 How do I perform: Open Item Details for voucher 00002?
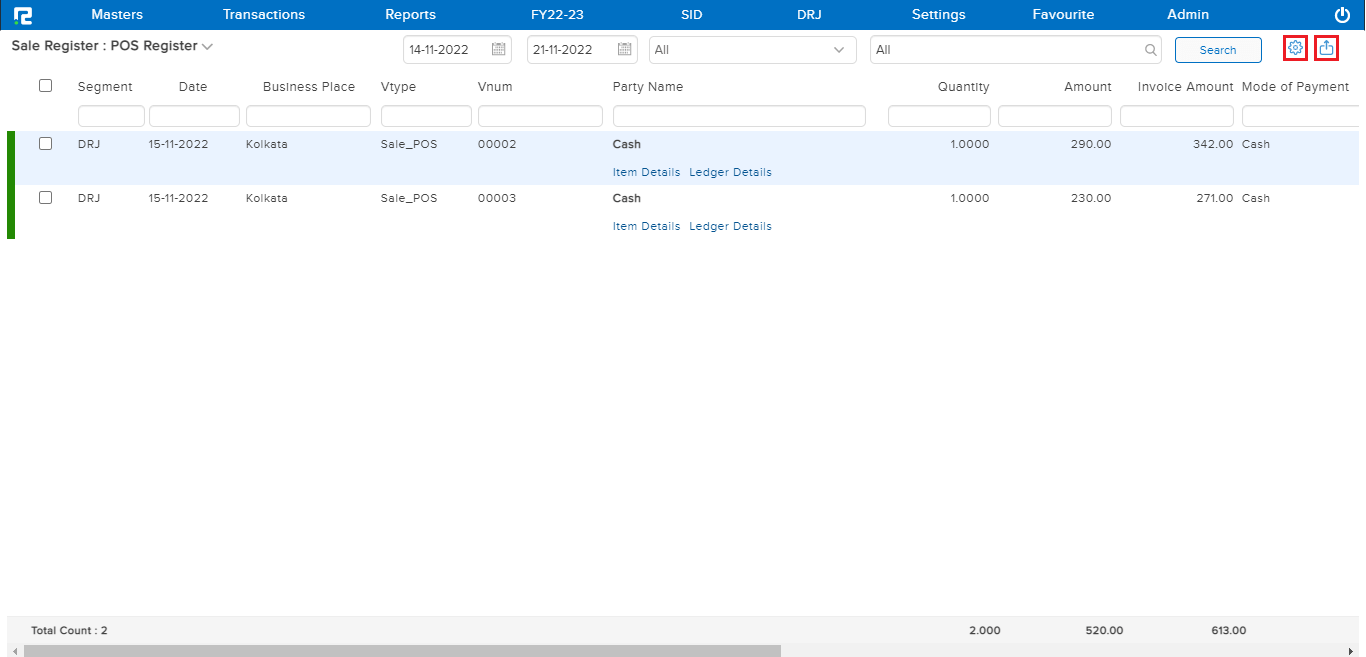pos(646,172)
